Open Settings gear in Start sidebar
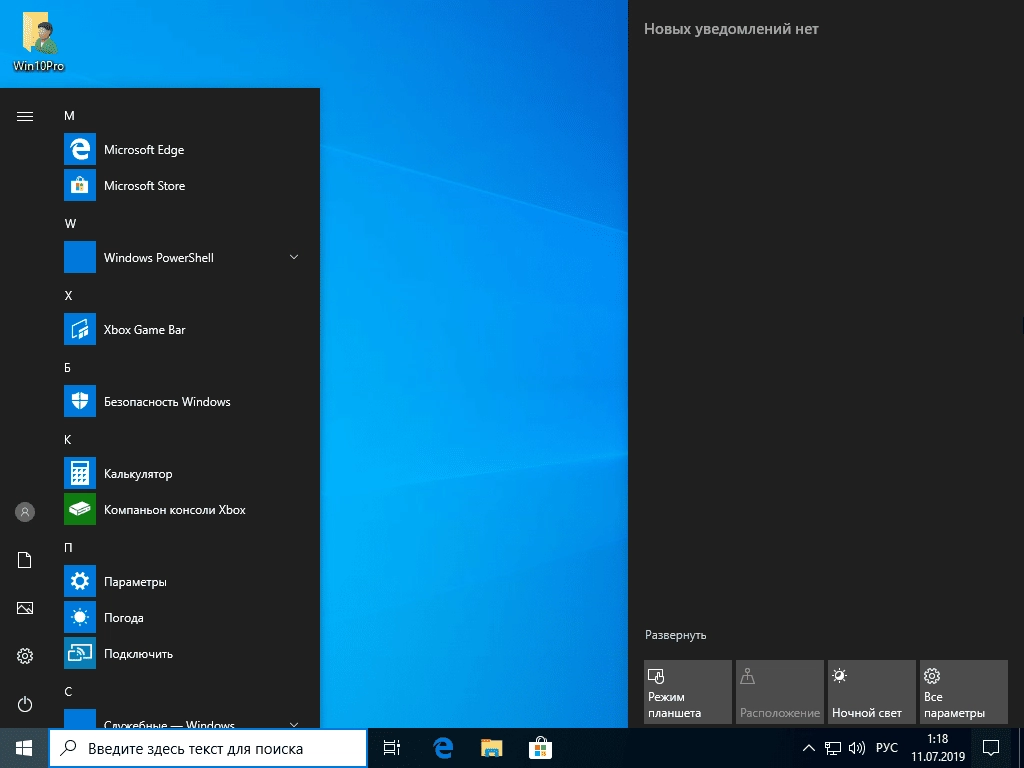1024x768 pixels. click(25, 656)
